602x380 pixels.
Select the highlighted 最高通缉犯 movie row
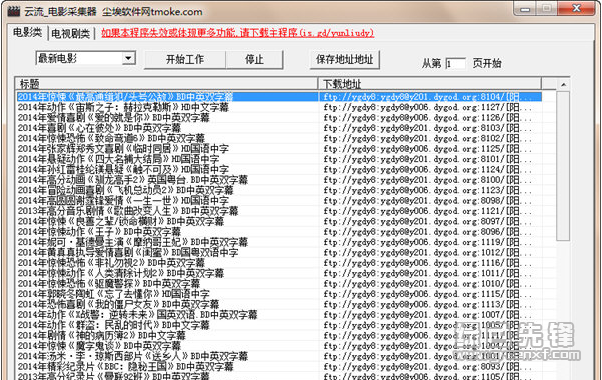(x=279, y=97)
